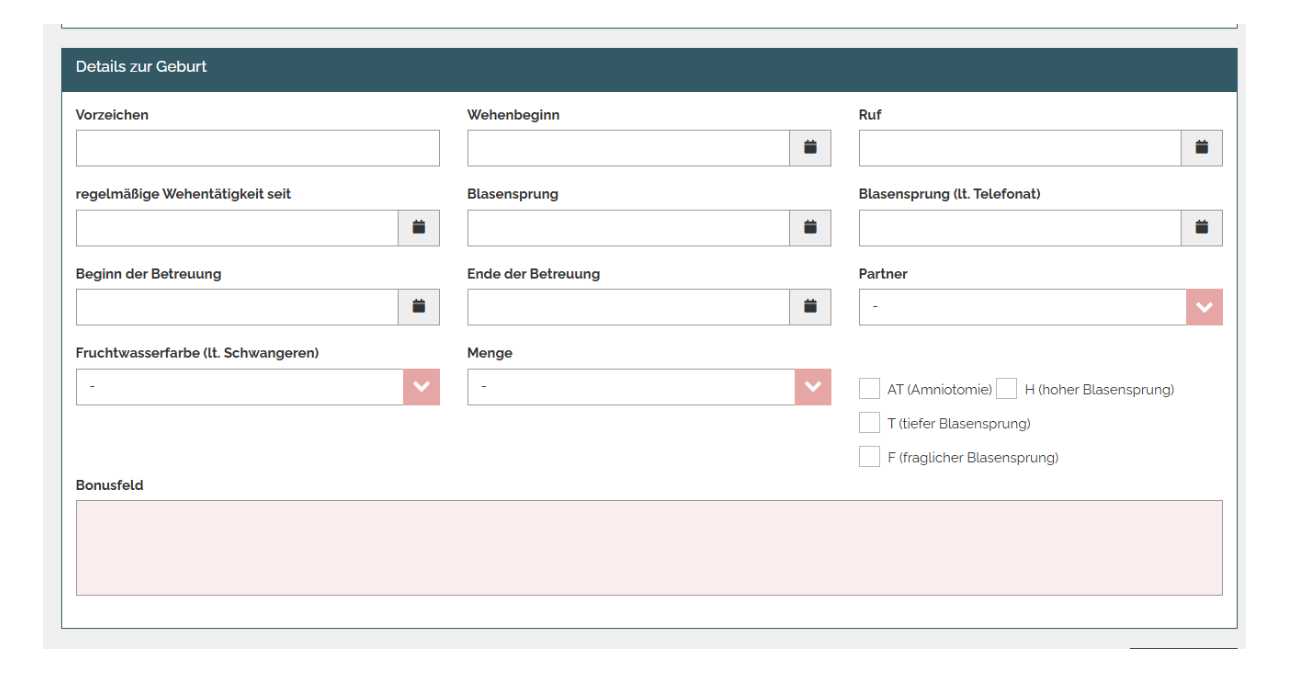Open the Fruchtwasserfarbe (lt. Schwangeren) dropdown
This screenshot has height=673, width=1289.
[x=257, y=387]
